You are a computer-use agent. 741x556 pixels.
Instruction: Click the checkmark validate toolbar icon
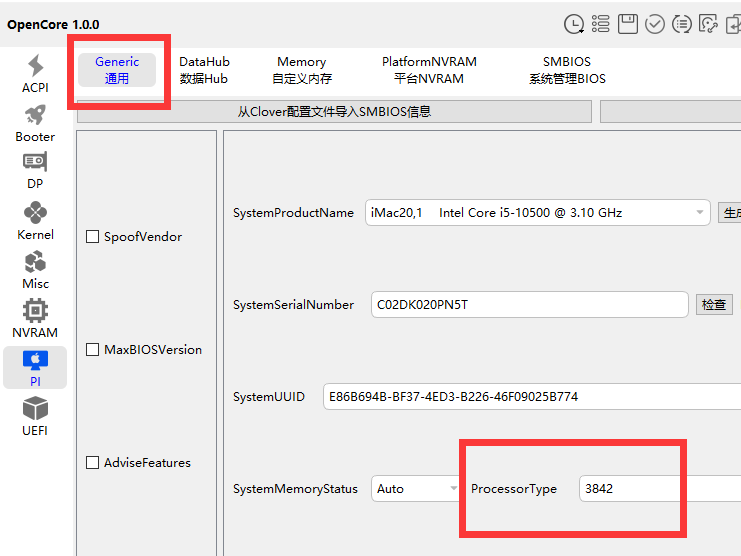click(x=655, y=24)
